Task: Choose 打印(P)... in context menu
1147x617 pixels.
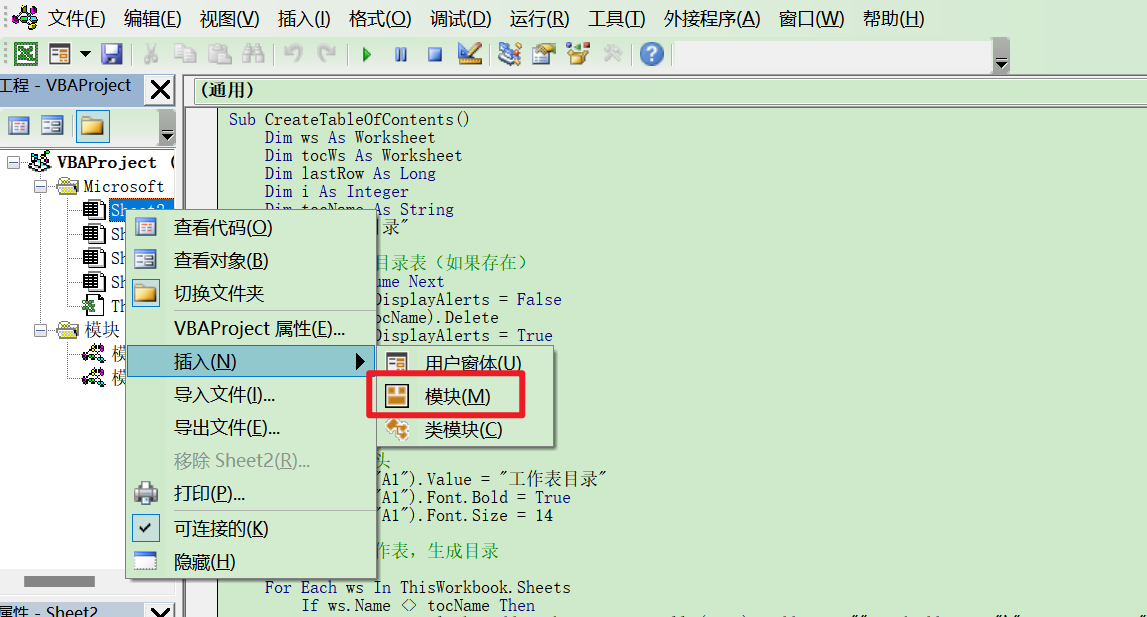Action: [x=252, y=494]
